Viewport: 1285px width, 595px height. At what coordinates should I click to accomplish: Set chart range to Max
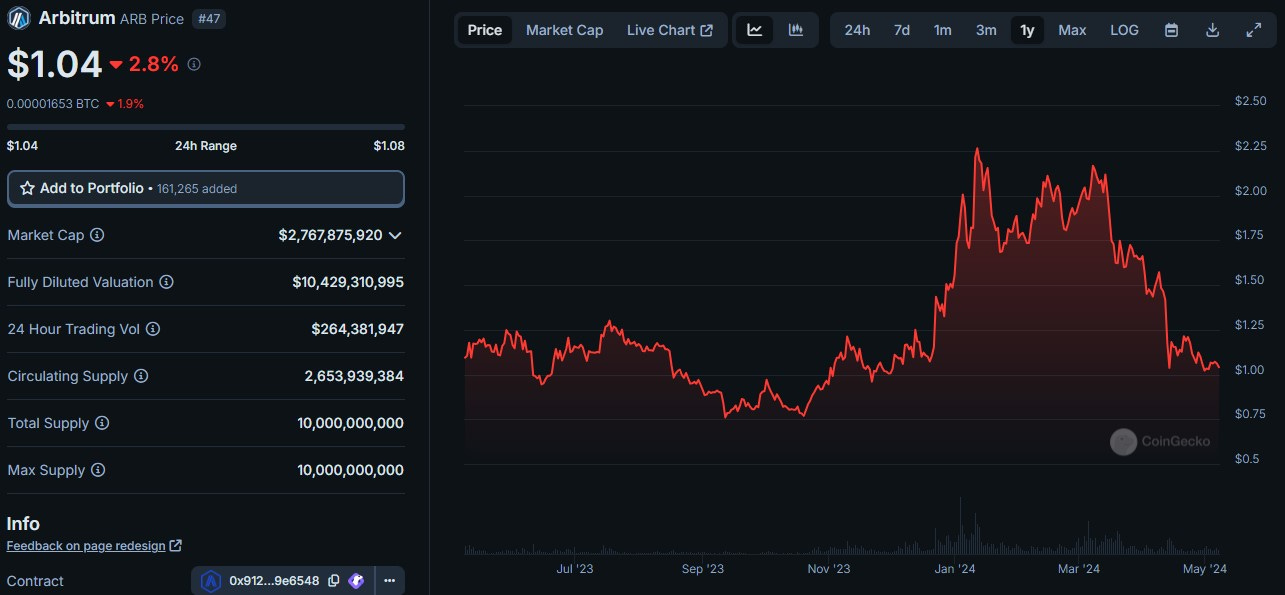tap(1072, 30)
